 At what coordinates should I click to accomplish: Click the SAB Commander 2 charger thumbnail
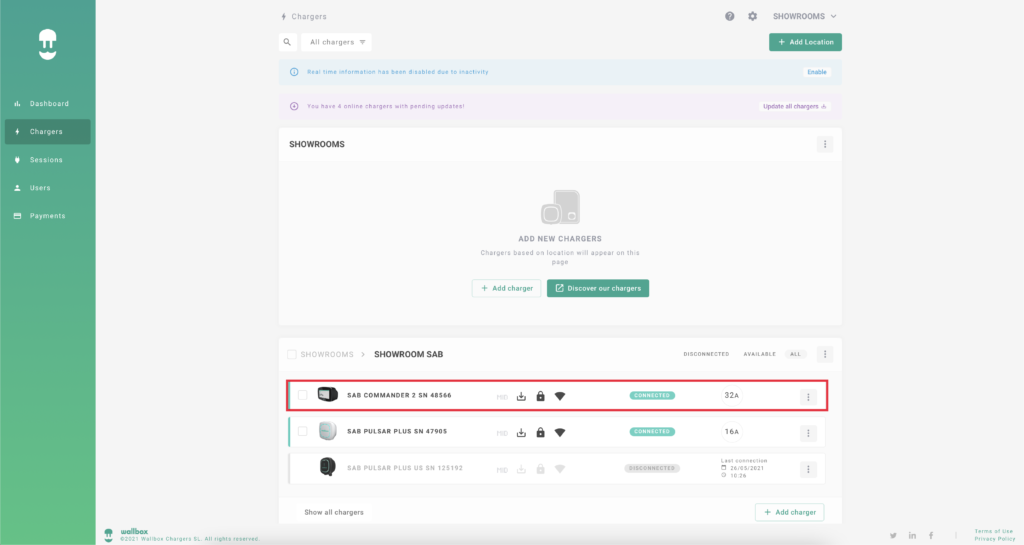(328, 394)
